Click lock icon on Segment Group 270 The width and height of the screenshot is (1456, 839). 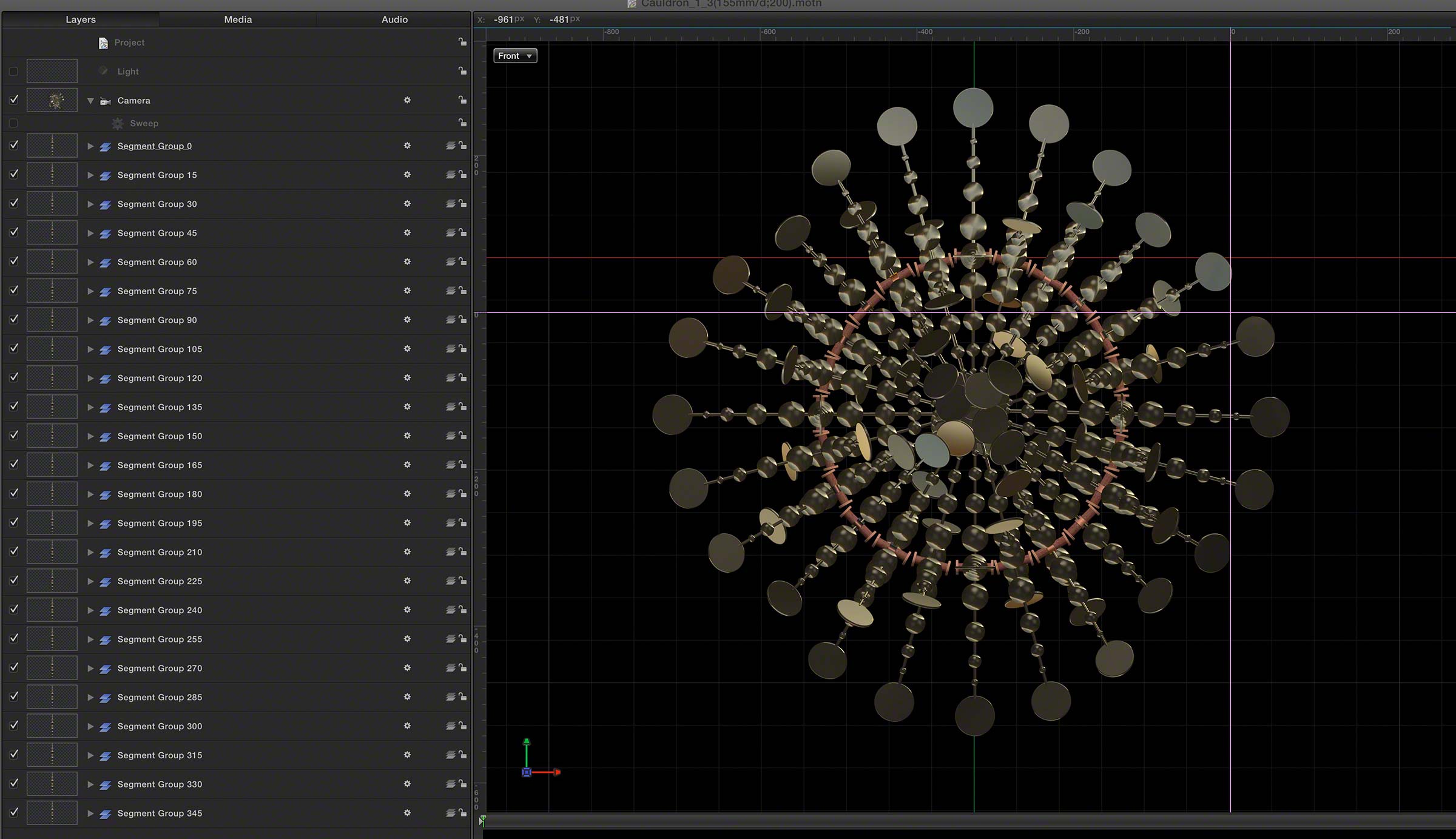pyautogui.click(x=462, y=667)
